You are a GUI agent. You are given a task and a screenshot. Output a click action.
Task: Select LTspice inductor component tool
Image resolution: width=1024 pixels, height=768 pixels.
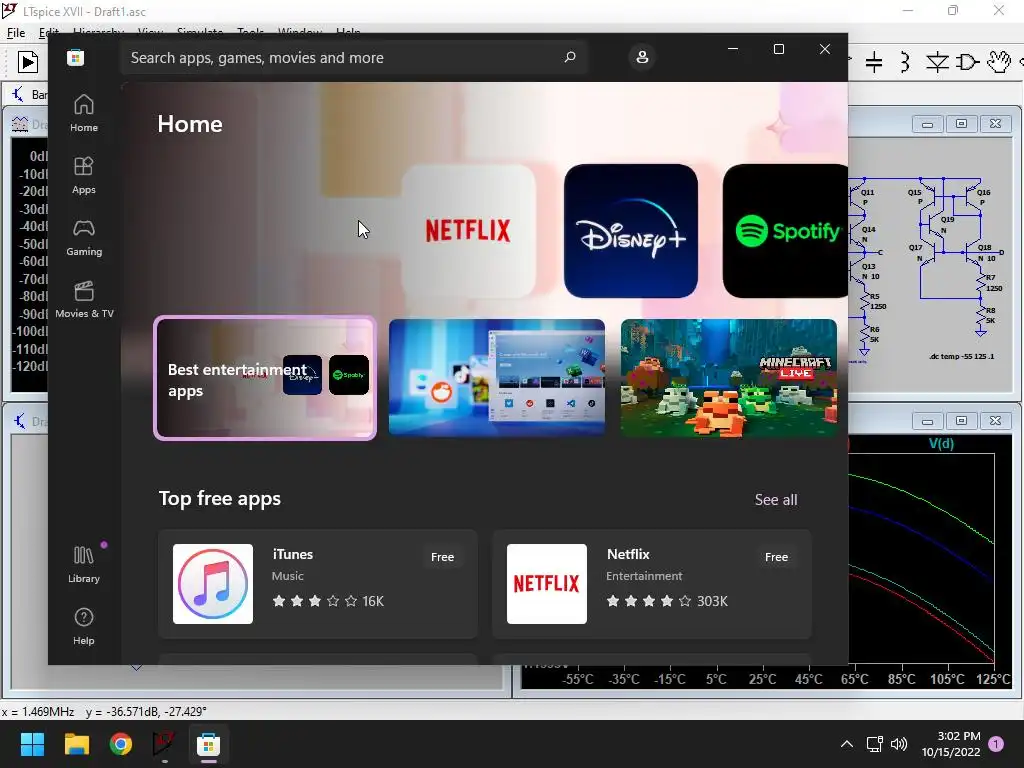905,63
